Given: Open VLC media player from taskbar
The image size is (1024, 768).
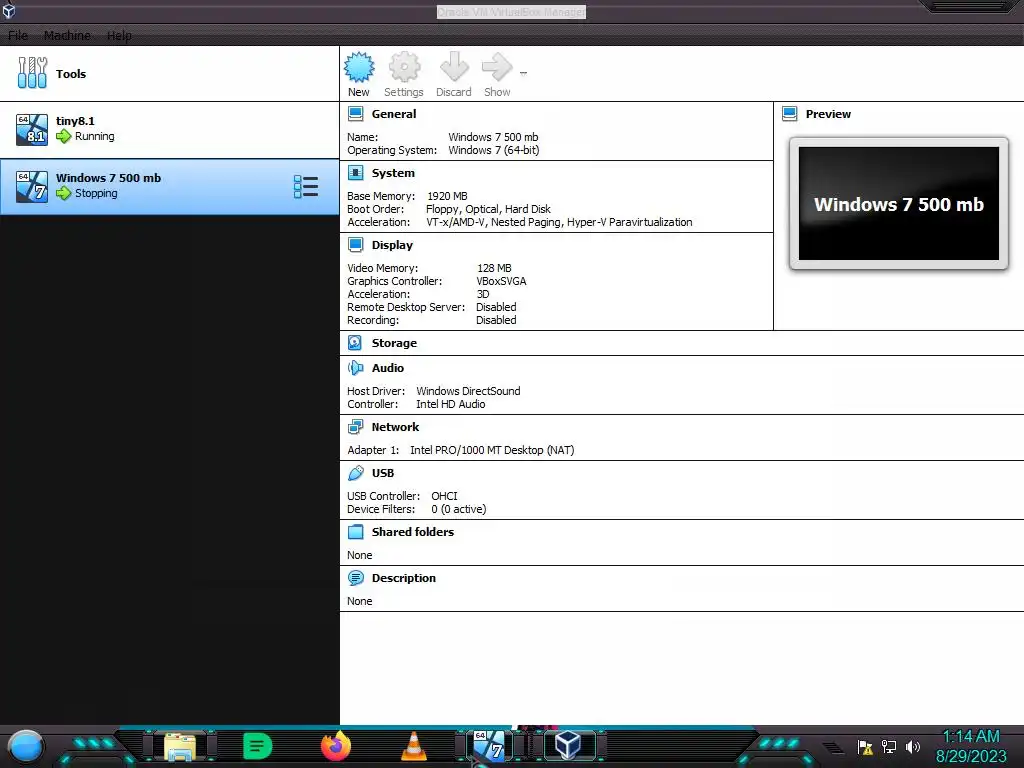Looking at the screenshot, I should (413, 746).
